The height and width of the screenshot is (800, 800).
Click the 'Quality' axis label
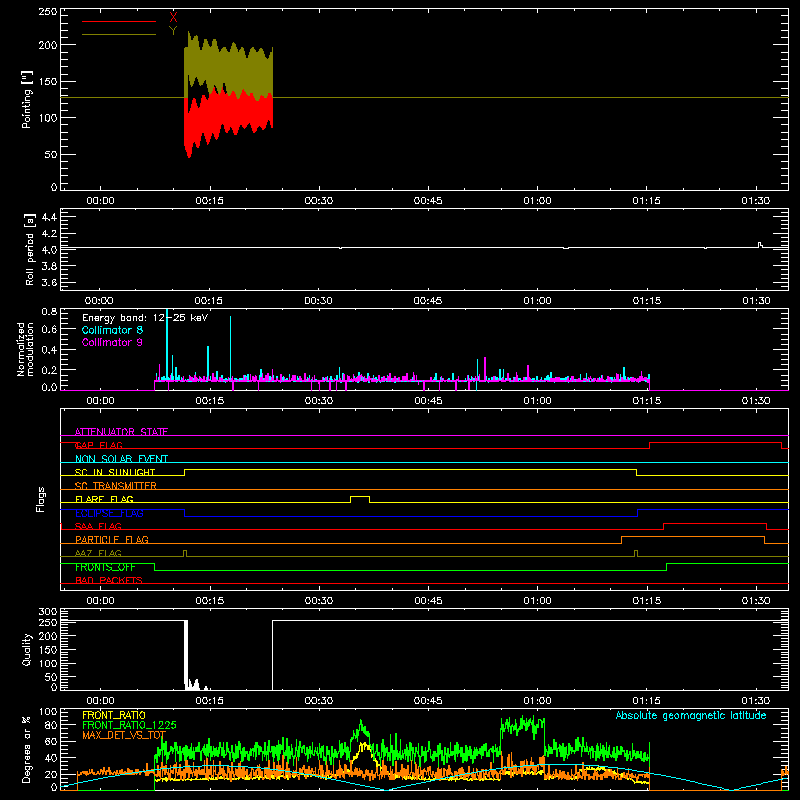click(27, 649)
